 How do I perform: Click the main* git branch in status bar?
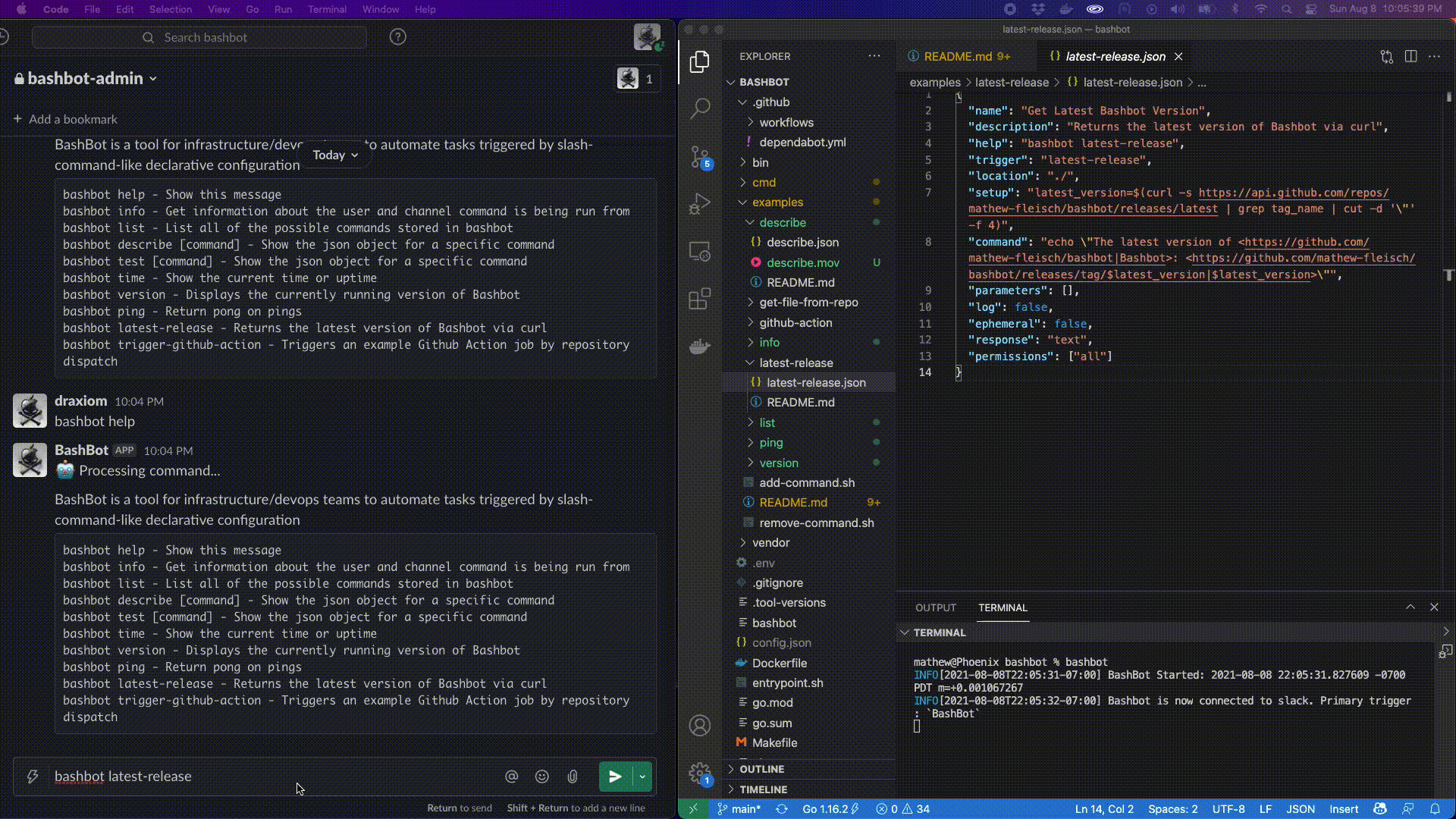(x=739, y=809)
